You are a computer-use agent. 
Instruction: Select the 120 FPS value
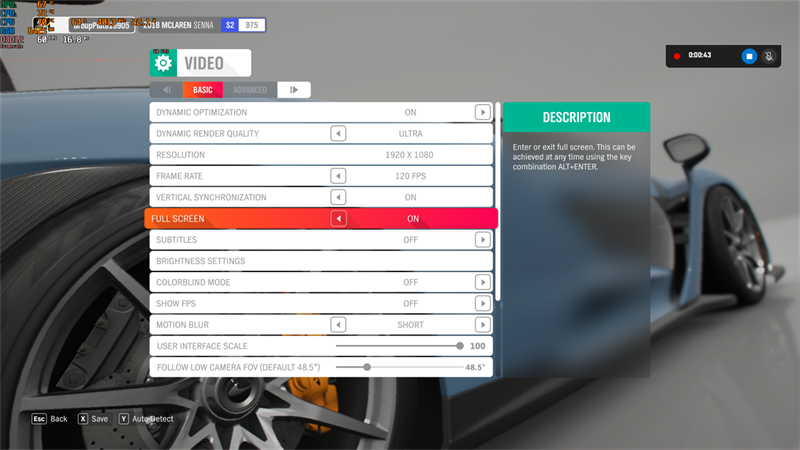coord(410,176)
